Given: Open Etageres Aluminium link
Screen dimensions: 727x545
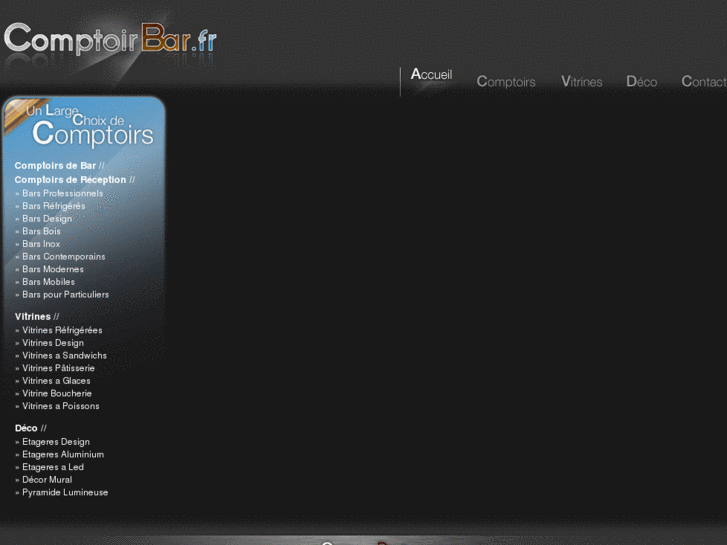Looking at the screenshot, I should (x=63, y=455).
